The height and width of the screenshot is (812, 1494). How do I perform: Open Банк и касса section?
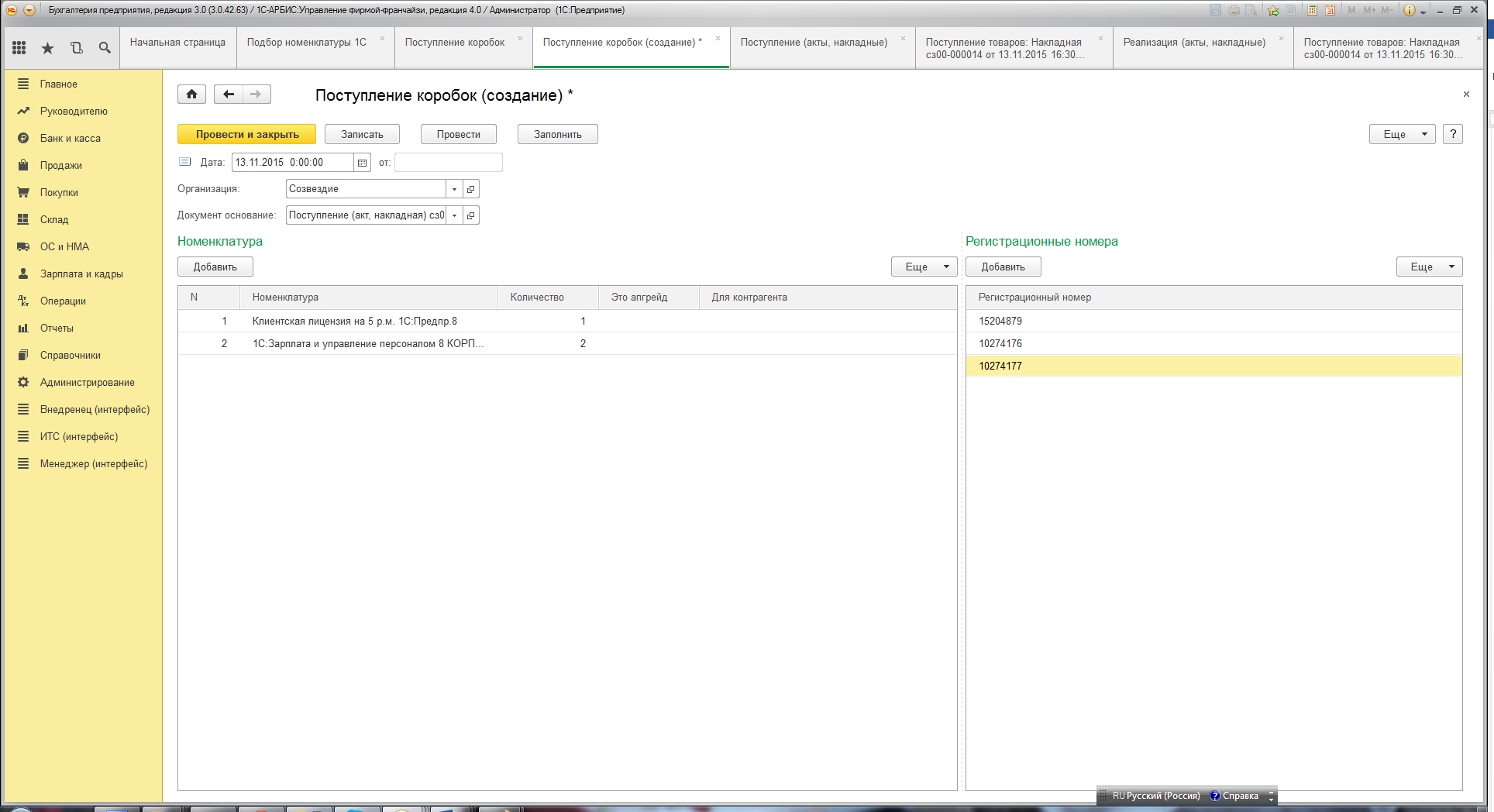click(71, 139)
